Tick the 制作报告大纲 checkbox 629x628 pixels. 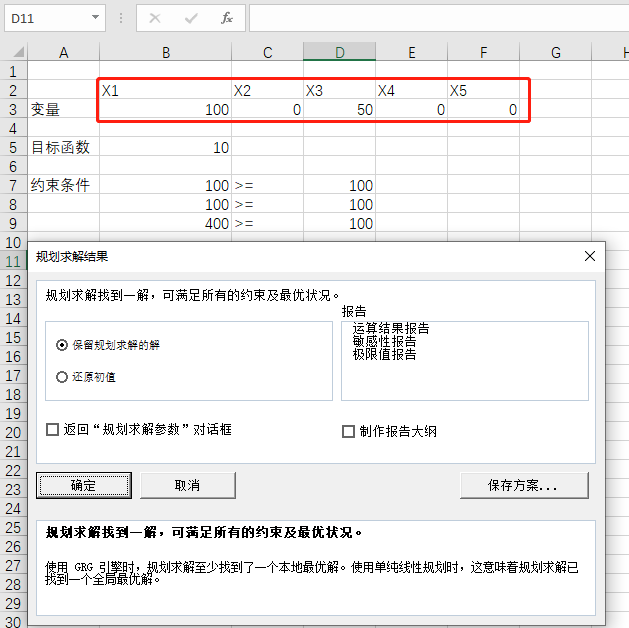click(349, 432)
